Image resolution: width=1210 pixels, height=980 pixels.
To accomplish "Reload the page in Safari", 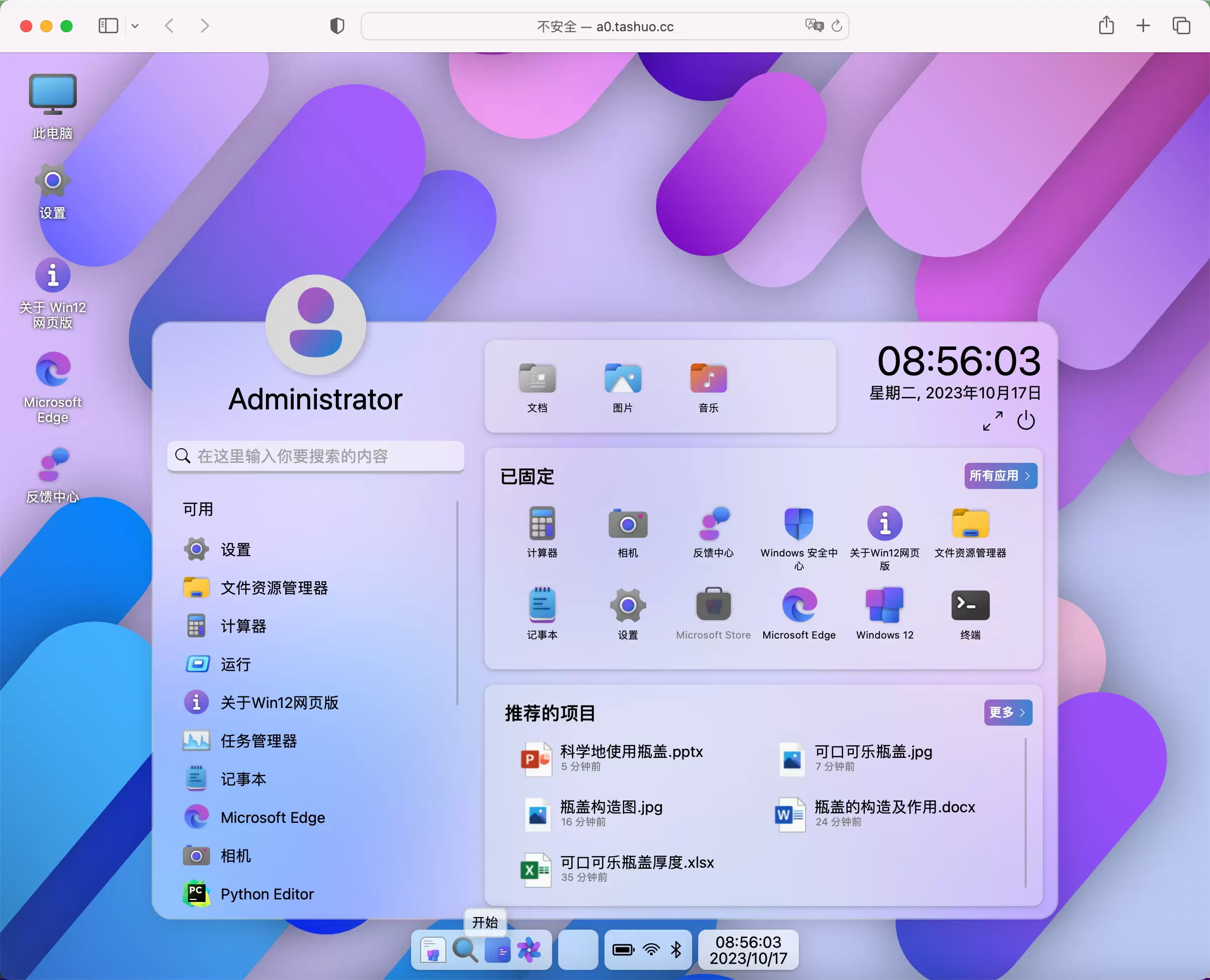I will (x=837, y=25).
